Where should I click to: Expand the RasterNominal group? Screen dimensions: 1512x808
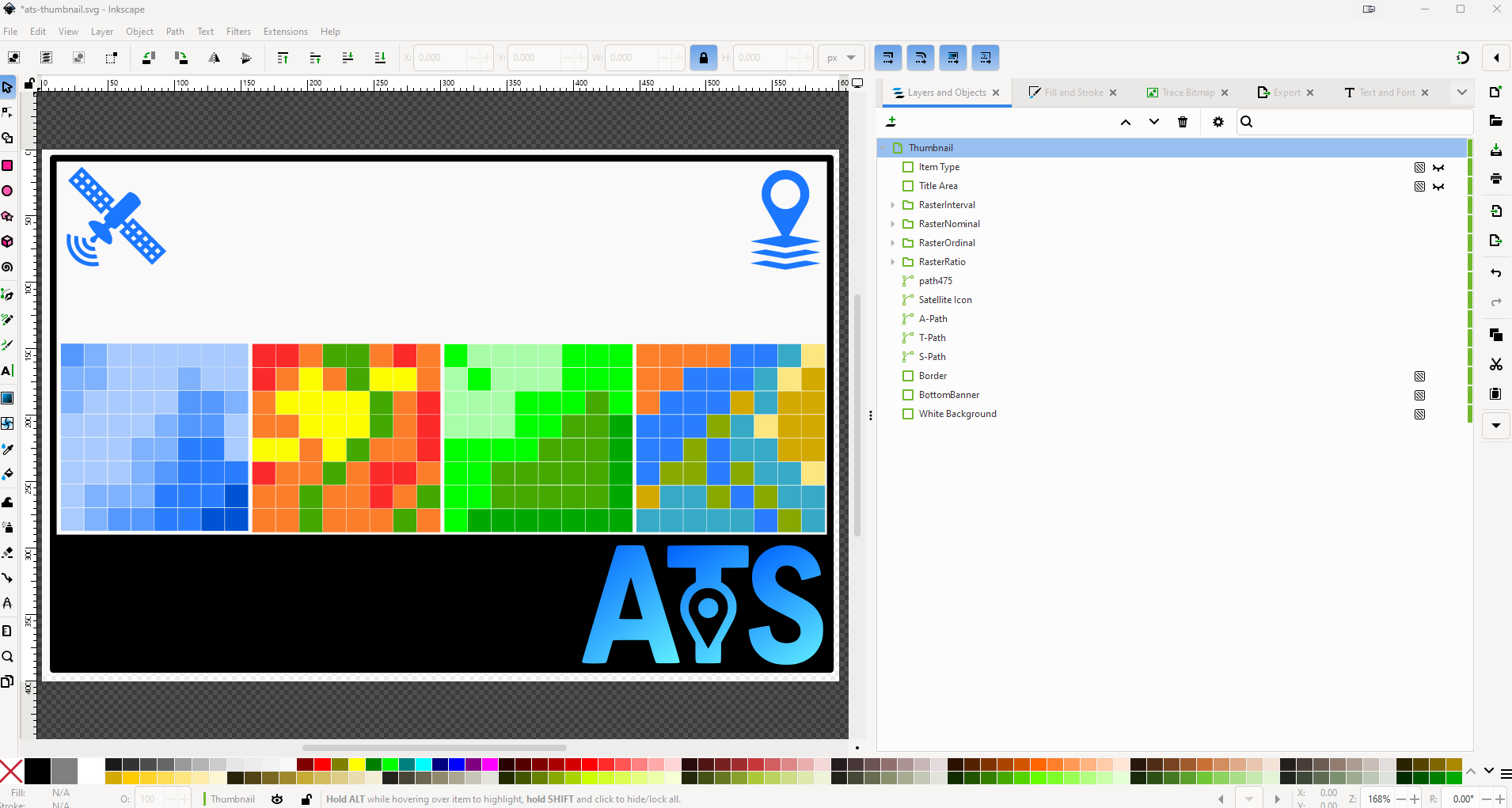[x=893, y=224]
